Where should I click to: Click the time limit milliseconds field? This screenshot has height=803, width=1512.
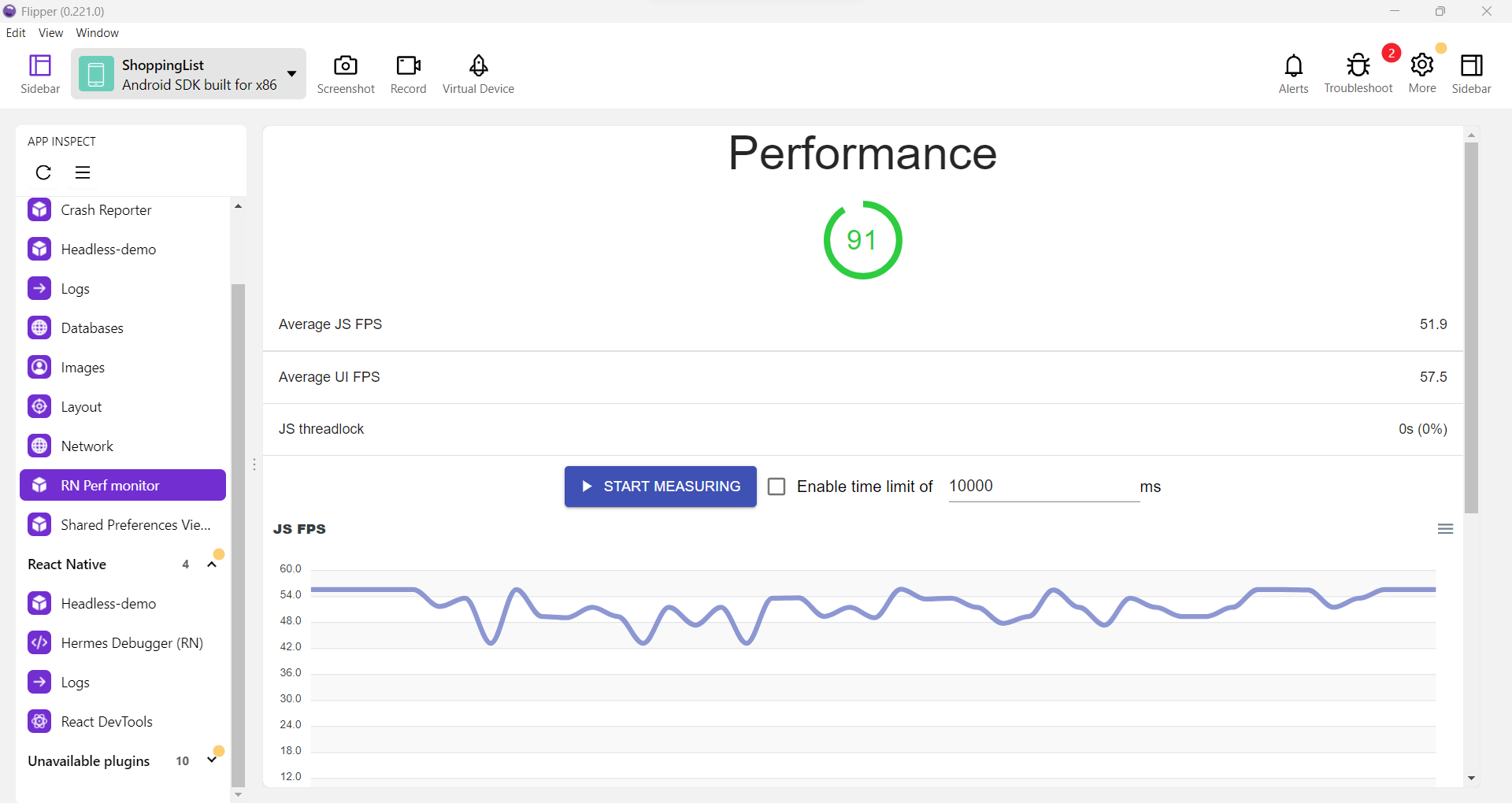pos(1043,487)
